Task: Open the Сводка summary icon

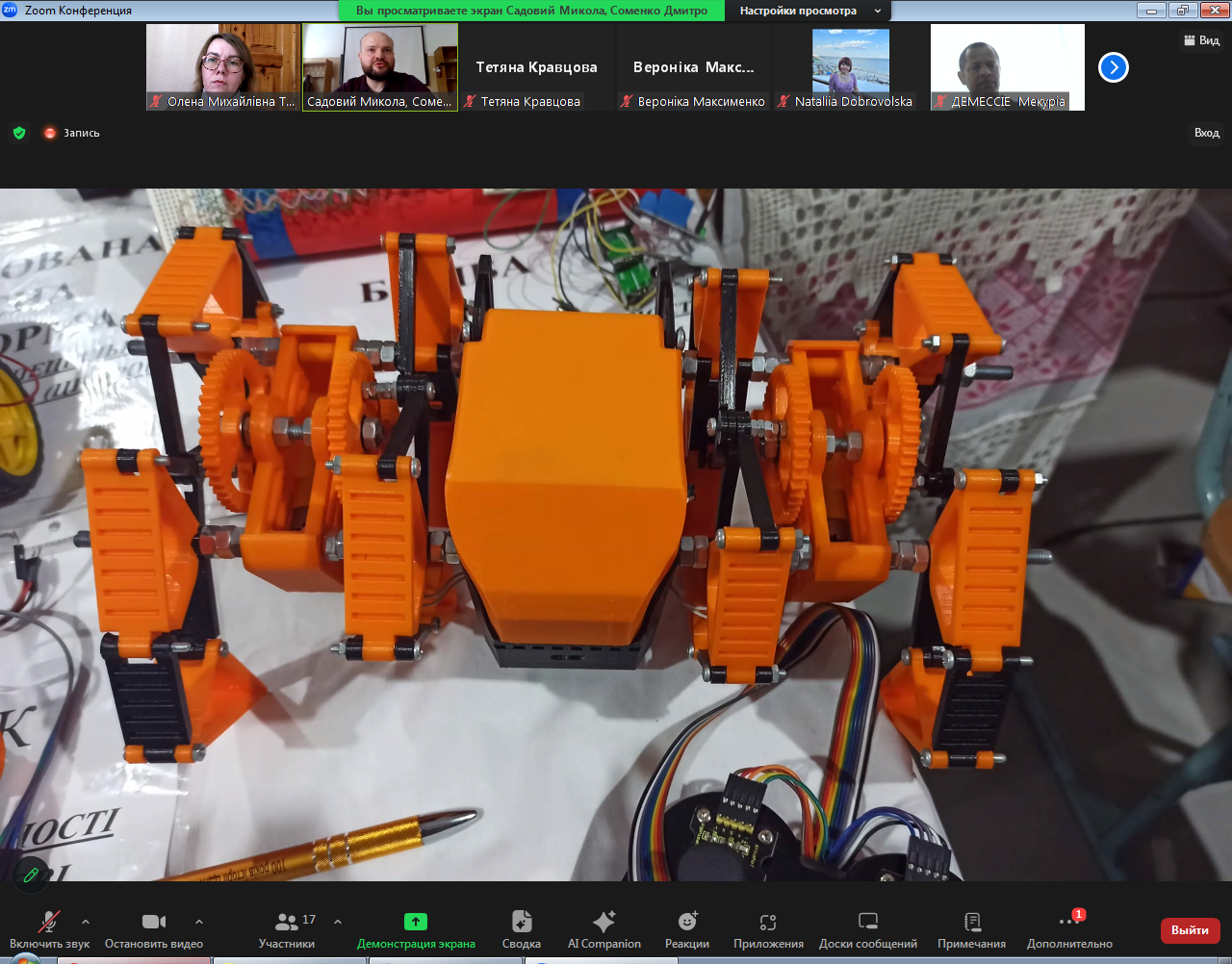Action: pos(521,929)
